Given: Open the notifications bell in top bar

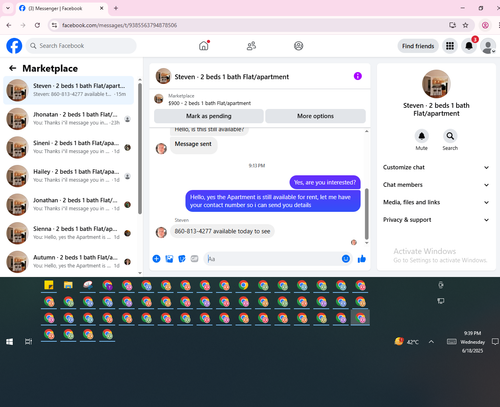Looking at the screenshot, I should pyautogui.click(x=469, y=46).
